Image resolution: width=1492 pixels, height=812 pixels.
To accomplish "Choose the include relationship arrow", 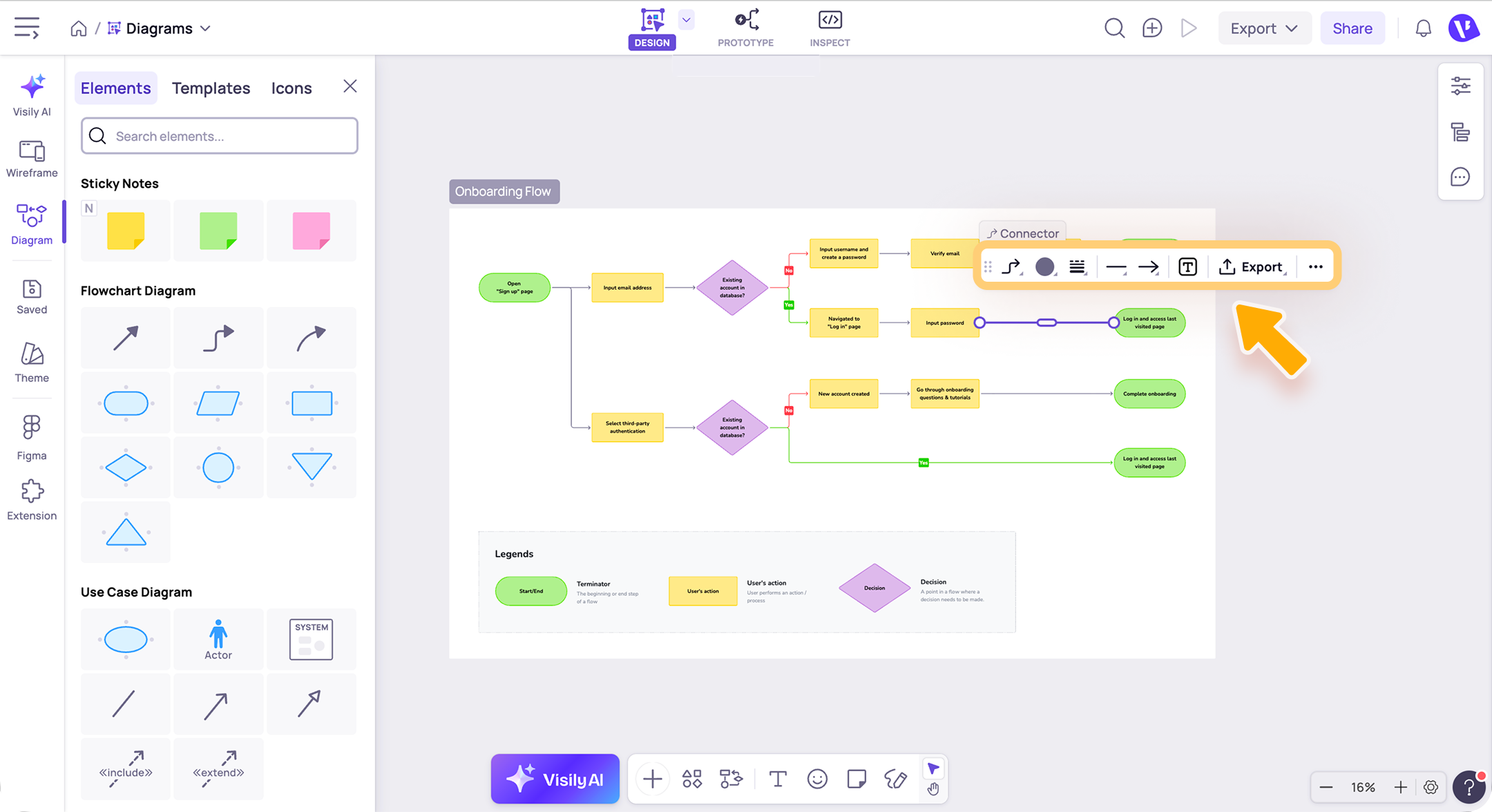I will tap(126, 769).
